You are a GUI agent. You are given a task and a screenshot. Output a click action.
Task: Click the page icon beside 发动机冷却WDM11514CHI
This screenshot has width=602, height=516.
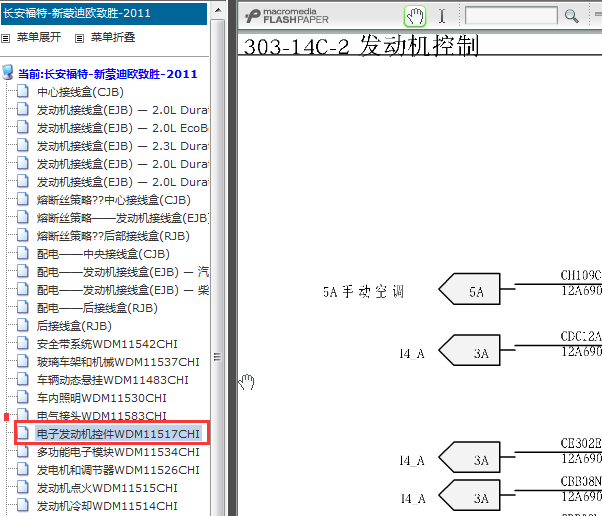(23, 506)
